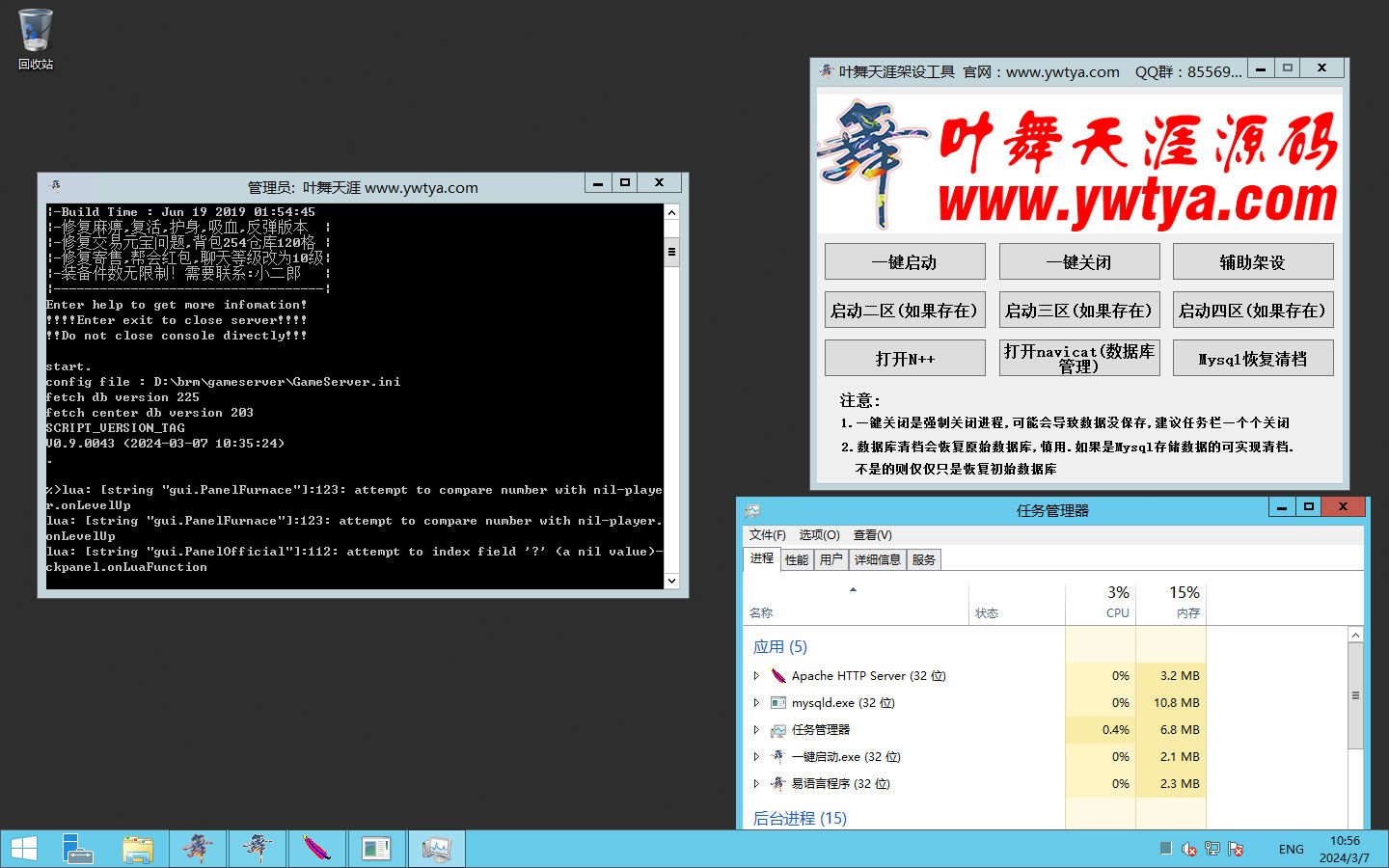Sort by the CPU column header
This screenshot has height=868, width=1389.
(x=1101, y=602)
